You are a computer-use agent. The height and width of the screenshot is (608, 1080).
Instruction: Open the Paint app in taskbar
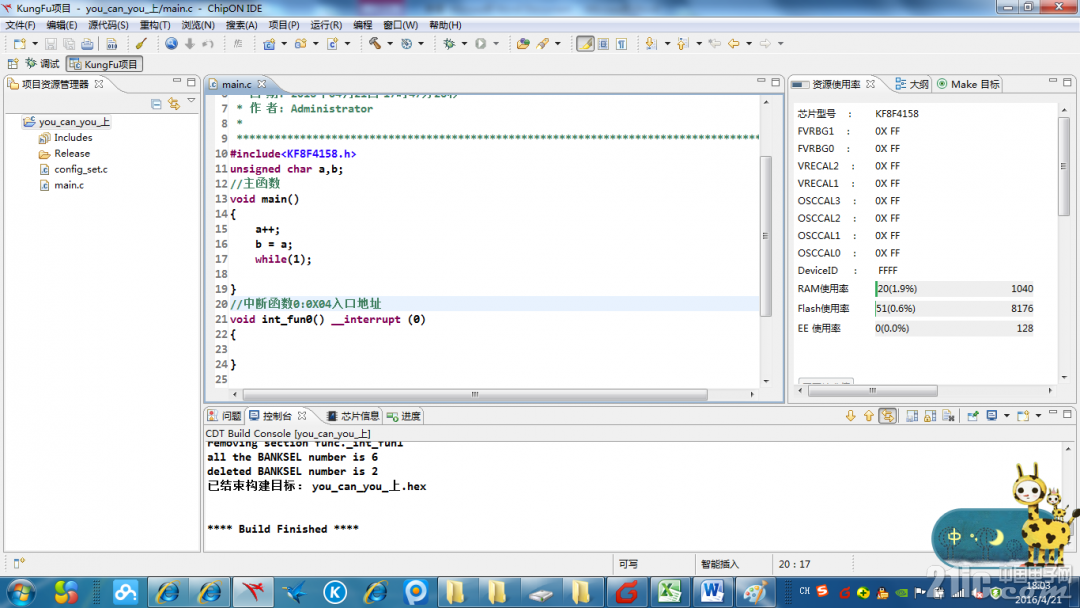point(755,592)
